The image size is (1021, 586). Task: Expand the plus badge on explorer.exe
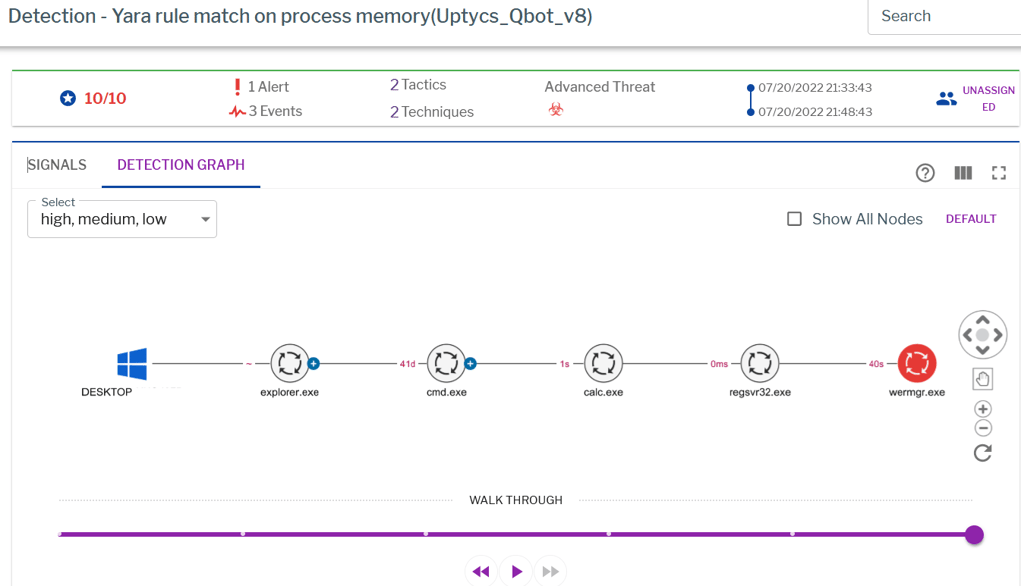click(314, 363)
